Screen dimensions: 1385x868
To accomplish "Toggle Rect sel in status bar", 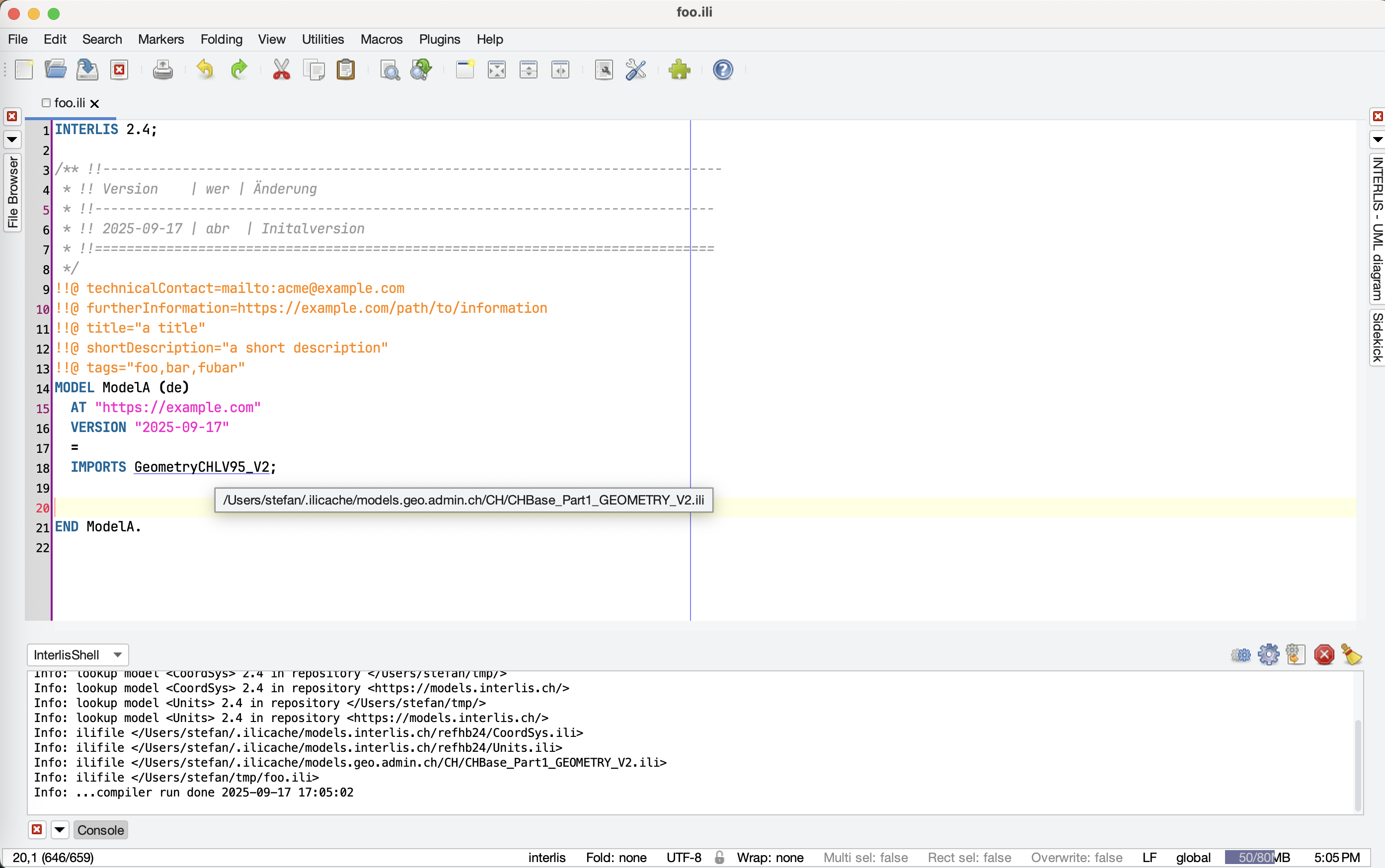I will pos(969,858).
